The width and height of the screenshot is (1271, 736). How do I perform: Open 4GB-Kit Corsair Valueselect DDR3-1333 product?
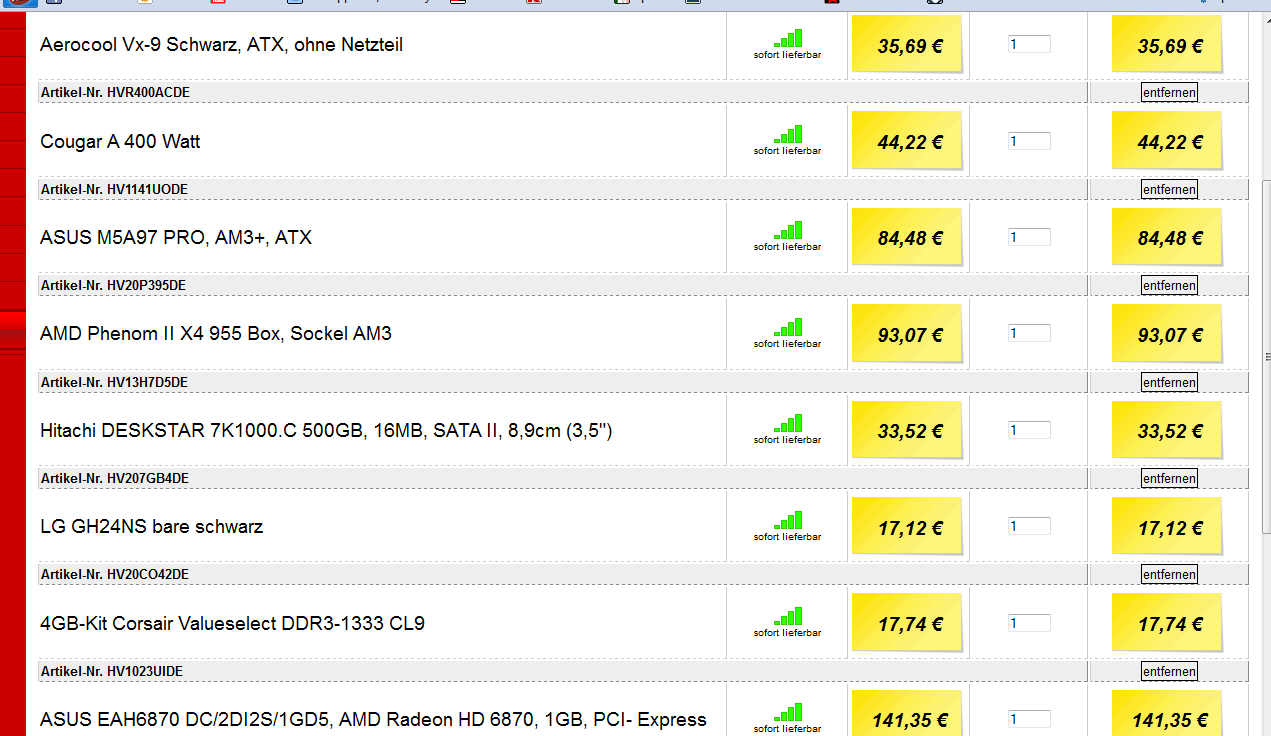click(232, 624)
